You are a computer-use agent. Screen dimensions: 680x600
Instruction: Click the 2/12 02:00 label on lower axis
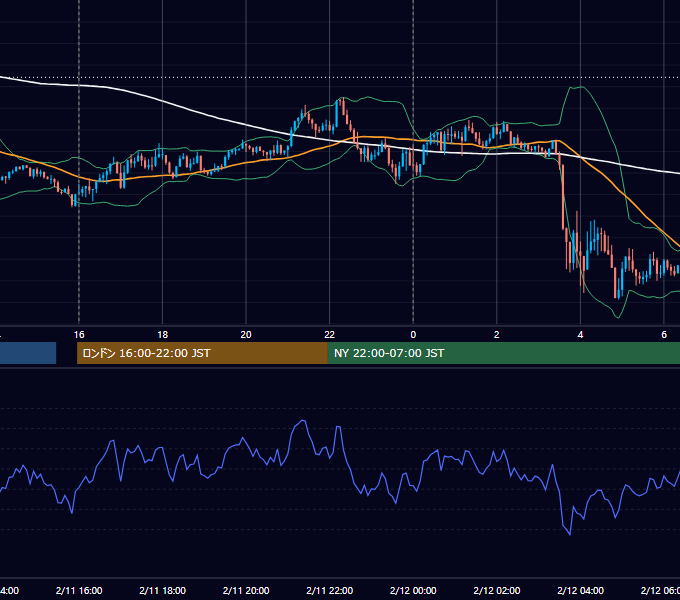[497, 590]
